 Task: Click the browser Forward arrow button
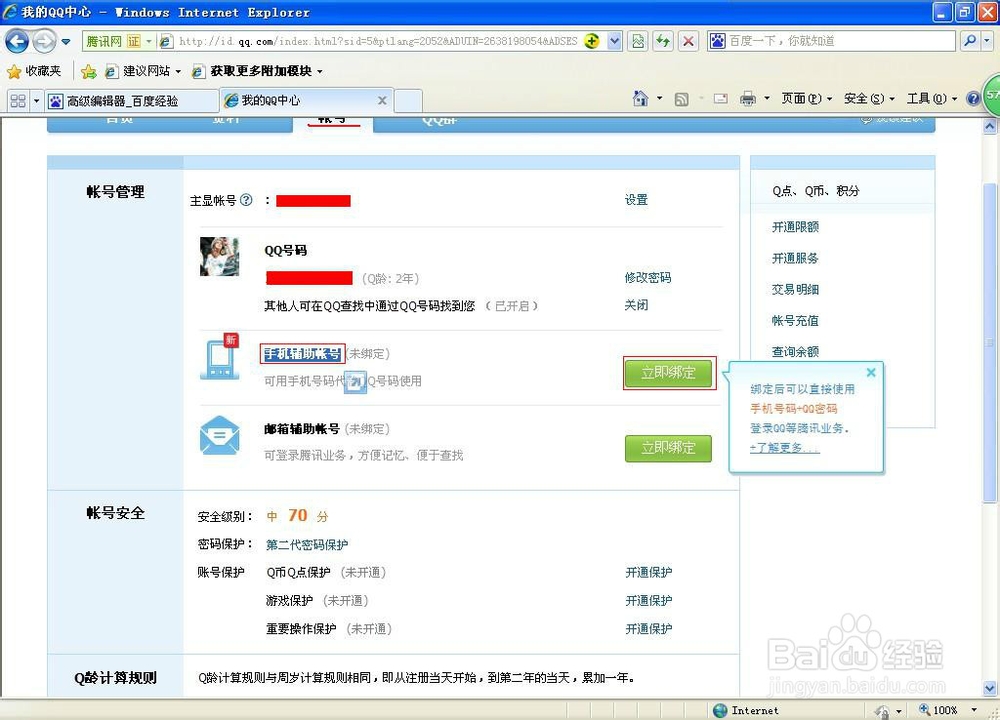point(44,41)
